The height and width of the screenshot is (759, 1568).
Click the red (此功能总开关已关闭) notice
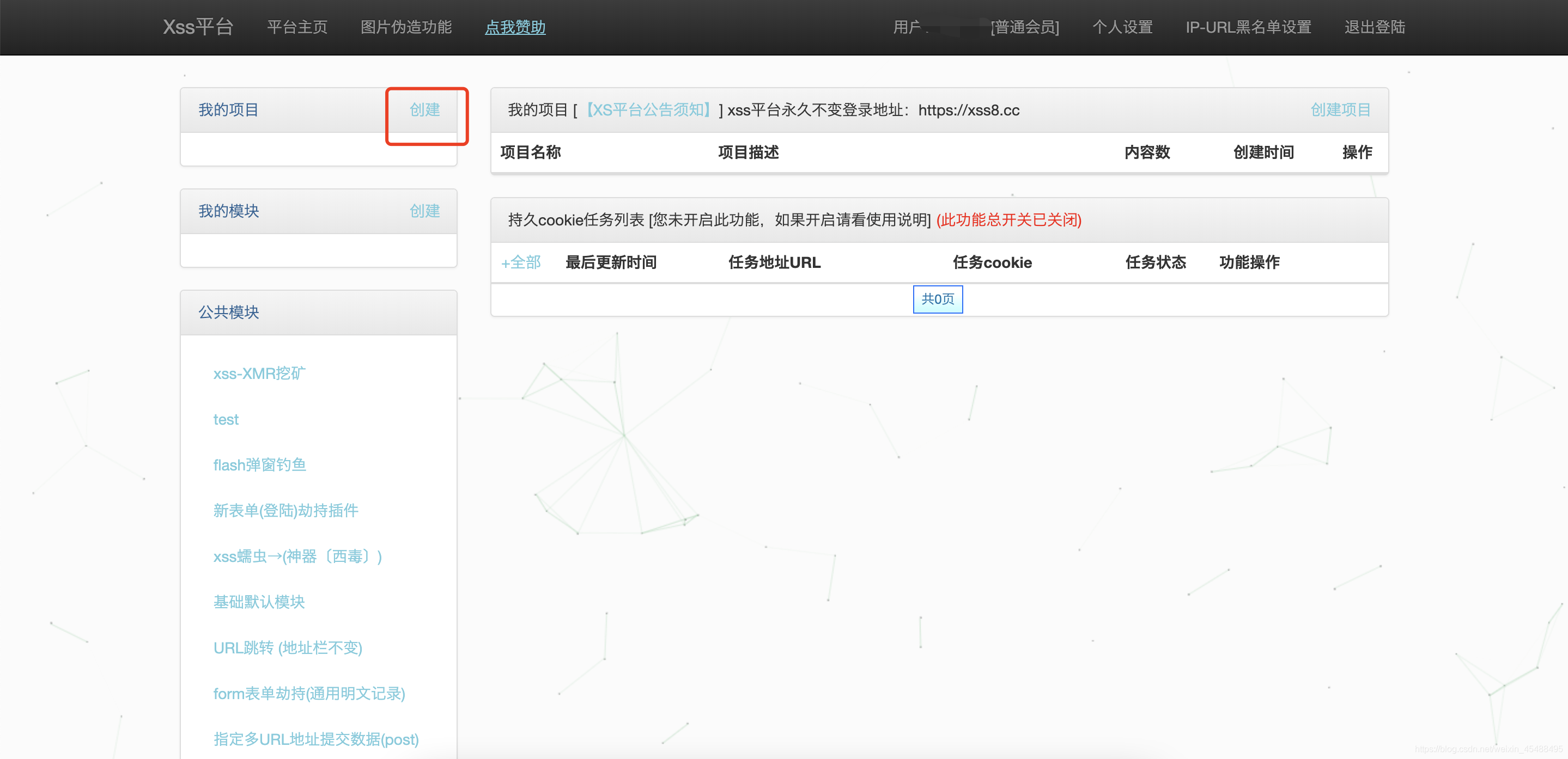1008,219
